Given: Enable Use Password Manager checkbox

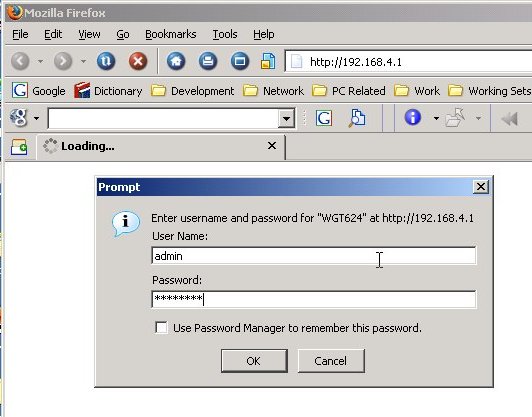Looking at the screenshot, I should [x=161, y=328].
